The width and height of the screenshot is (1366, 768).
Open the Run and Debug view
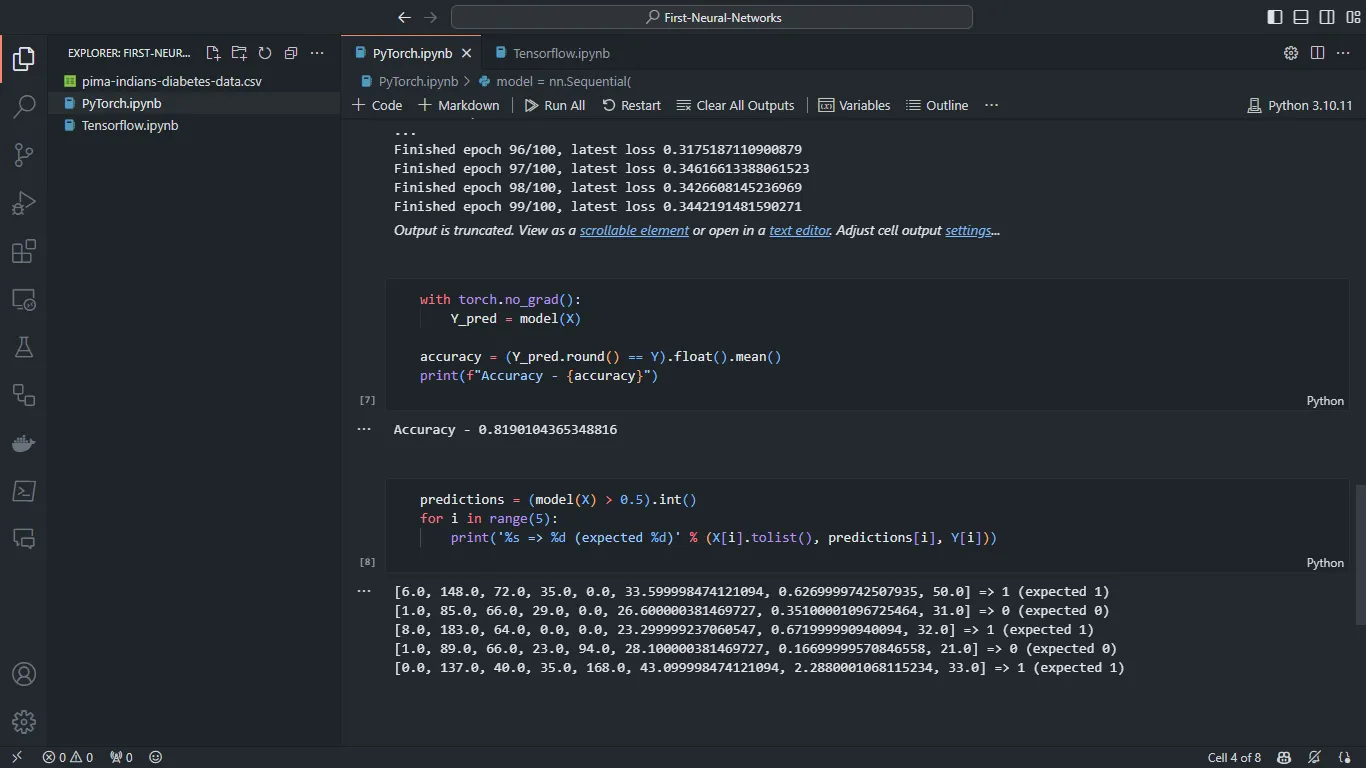point(24,203)
